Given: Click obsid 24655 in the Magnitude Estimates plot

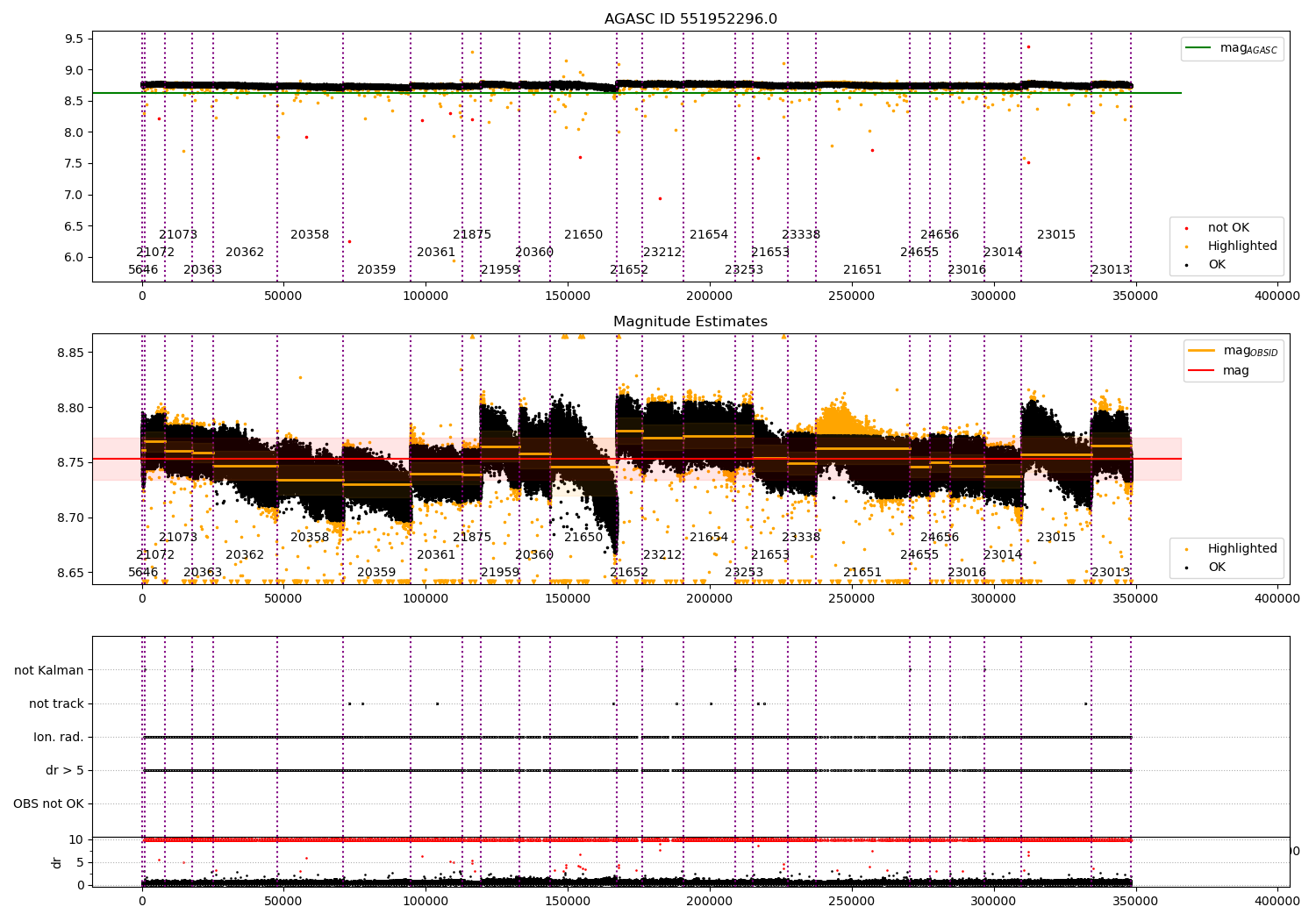Looking at the screenshot, I should click(x=919, y=554).
